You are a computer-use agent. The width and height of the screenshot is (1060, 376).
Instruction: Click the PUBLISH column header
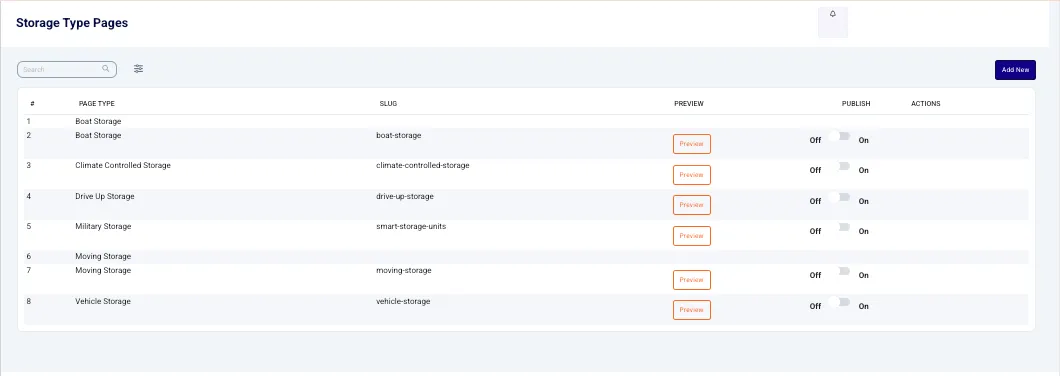coord(856,103)
